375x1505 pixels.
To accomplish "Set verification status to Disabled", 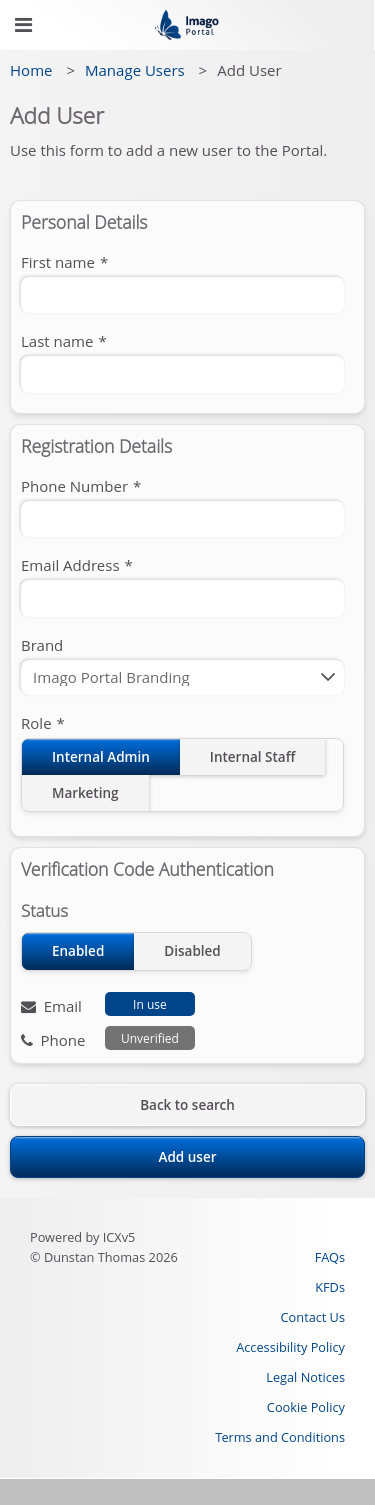I will 192,951.
